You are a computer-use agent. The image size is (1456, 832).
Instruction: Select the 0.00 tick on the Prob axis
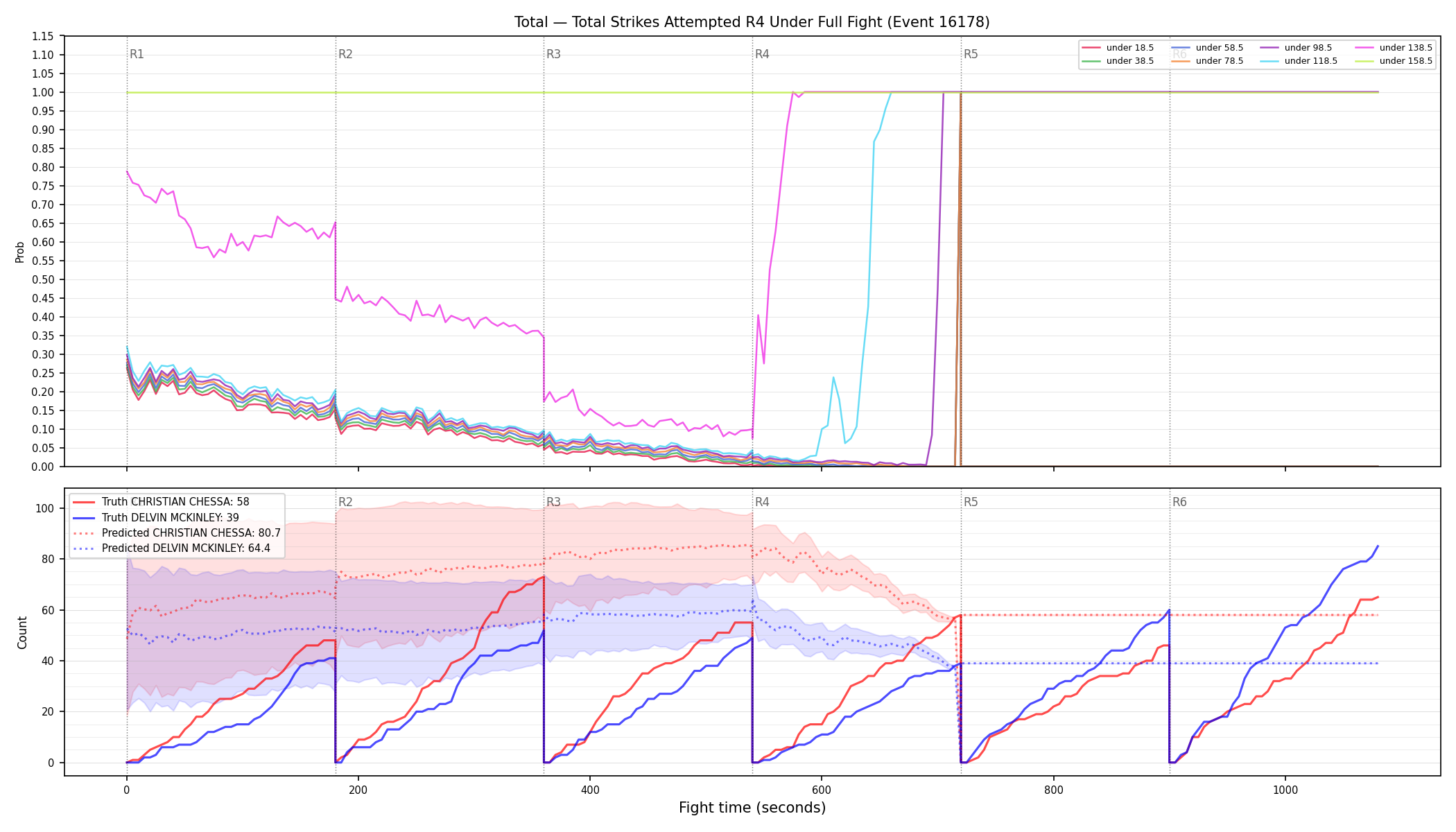point(43,467)
